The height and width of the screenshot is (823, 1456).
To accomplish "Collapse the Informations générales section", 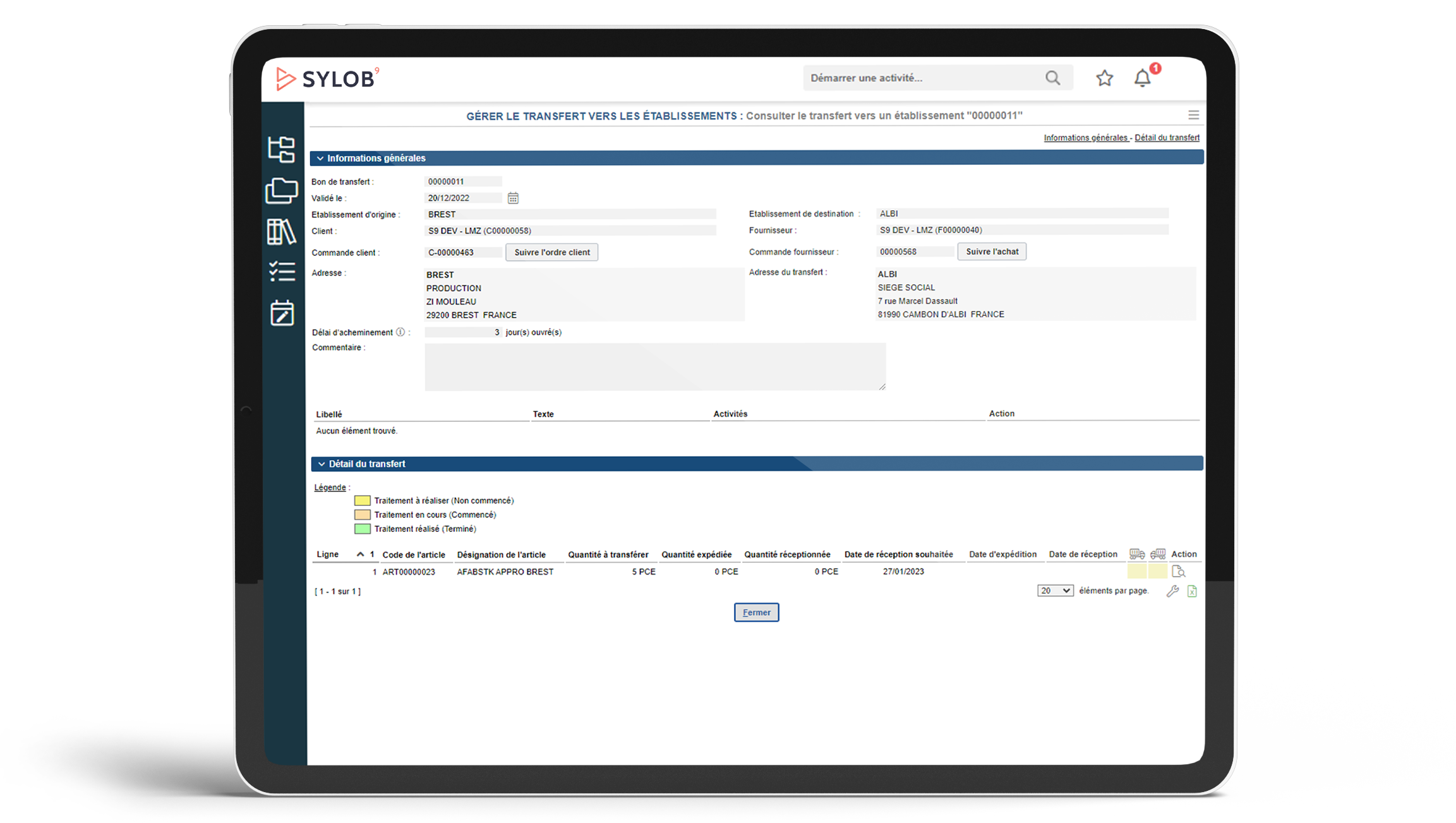I will 320,159.
